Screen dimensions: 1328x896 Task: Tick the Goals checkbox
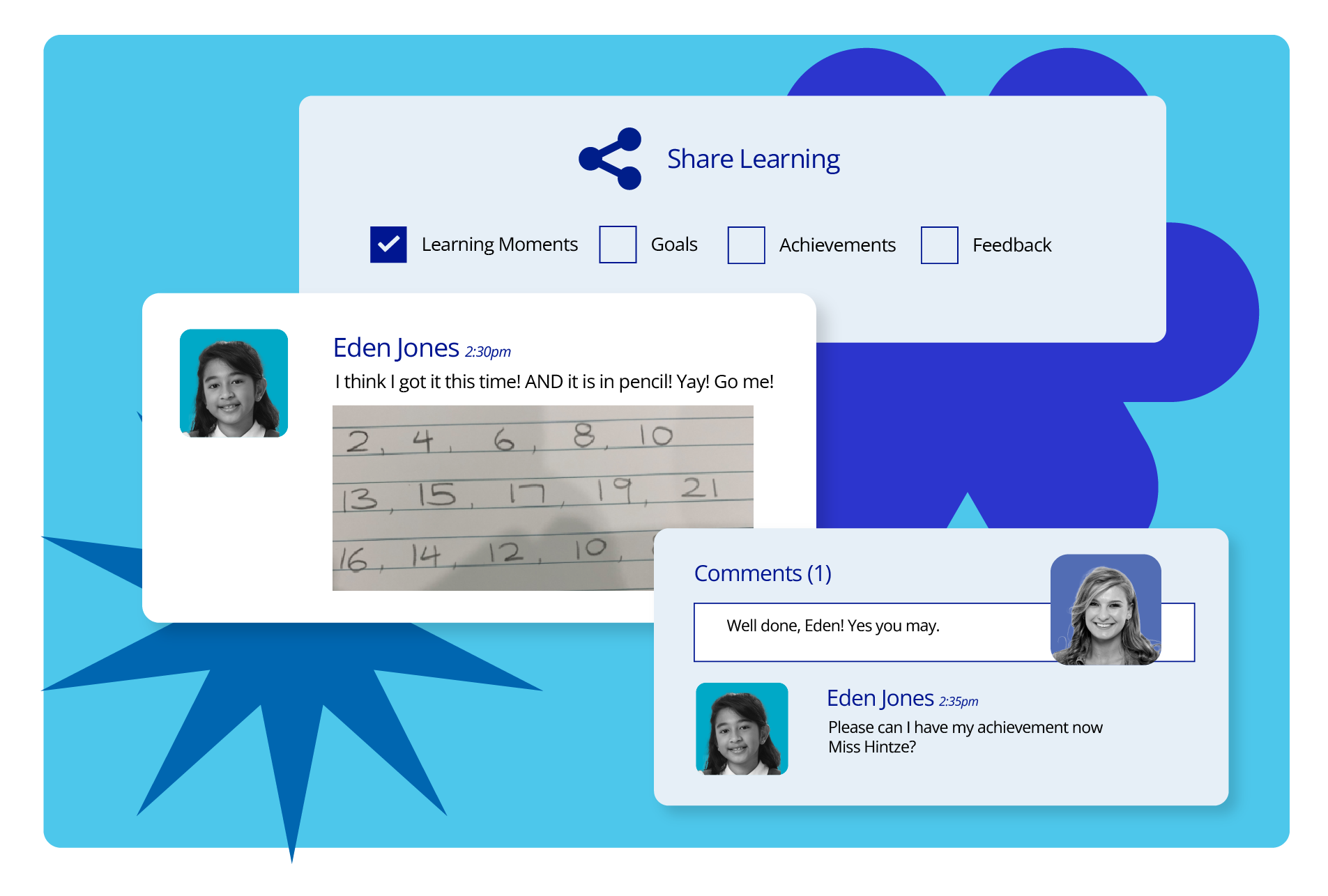(618, 245)
